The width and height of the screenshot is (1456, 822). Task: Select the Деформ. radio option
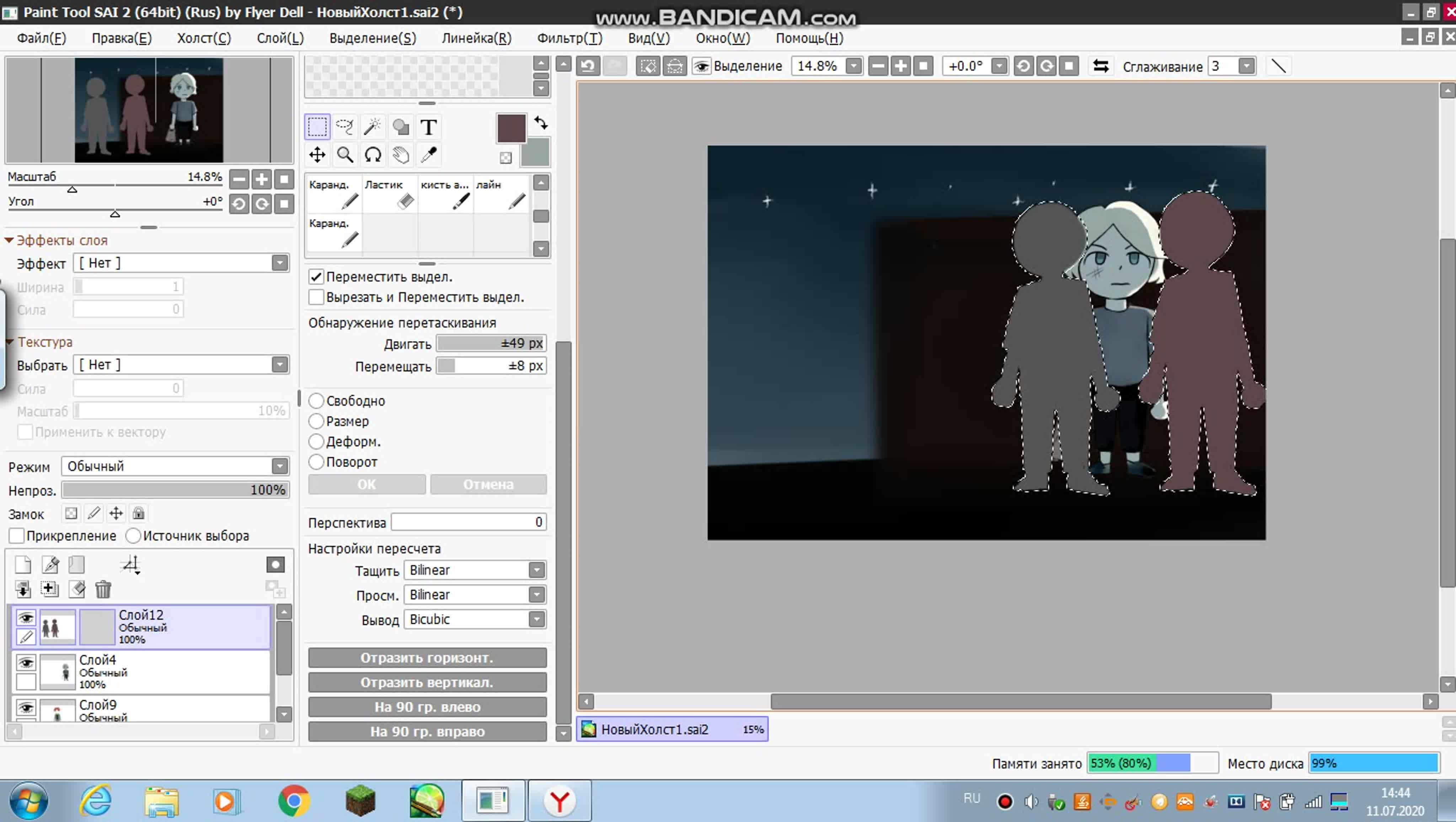[x=316, y=441]
